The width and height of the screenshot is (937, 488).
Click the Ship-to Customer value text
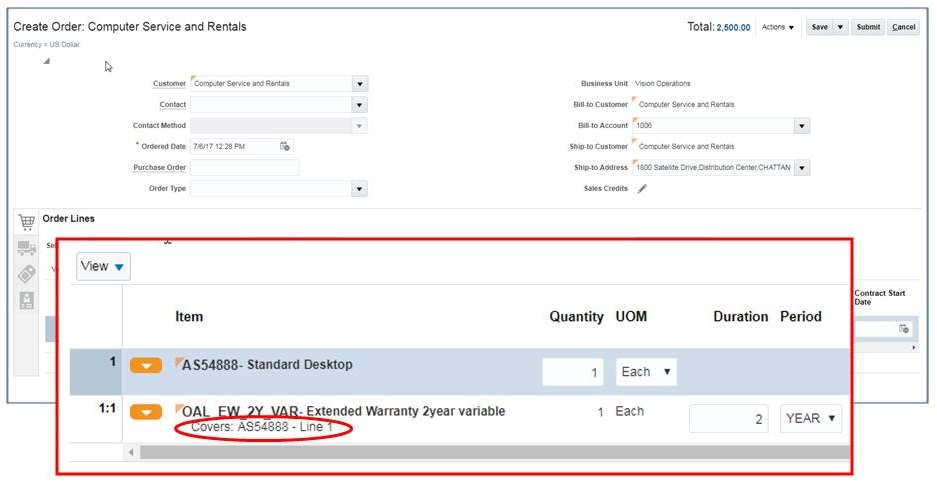(686, 146)
